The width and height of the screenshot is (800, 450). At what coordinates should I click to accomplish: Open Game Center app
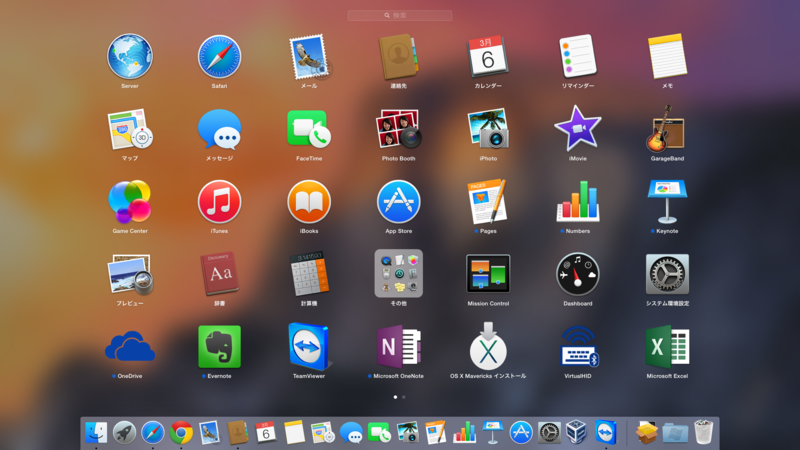click(x=130, y=202)
